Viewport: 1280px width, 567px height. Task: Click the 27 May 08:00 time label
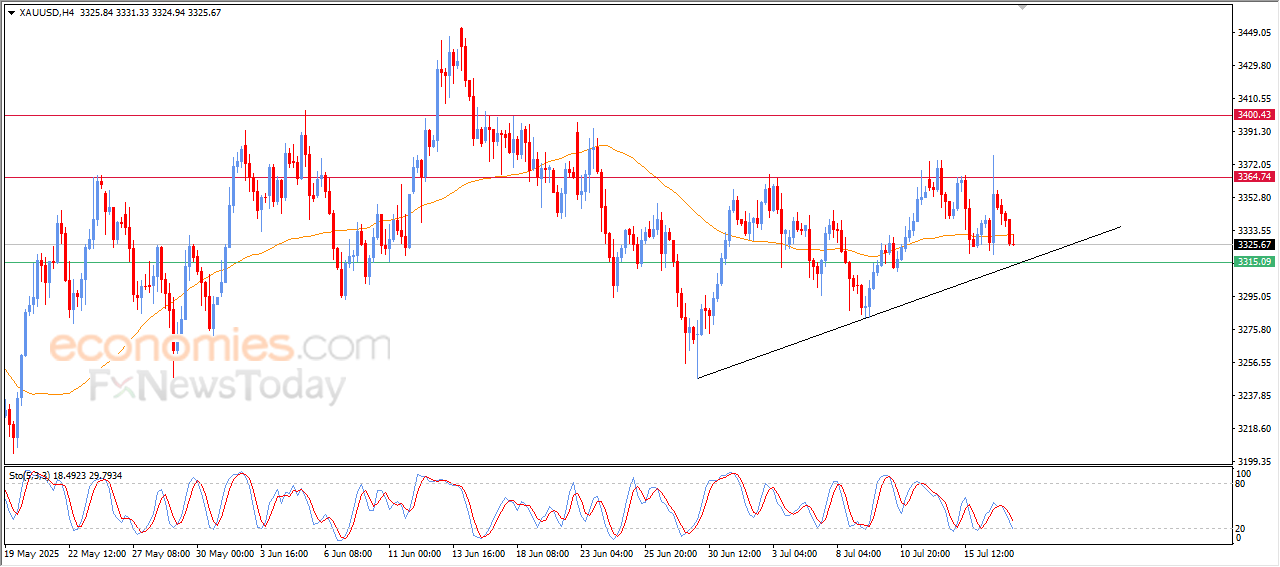(x=162, y=553)
